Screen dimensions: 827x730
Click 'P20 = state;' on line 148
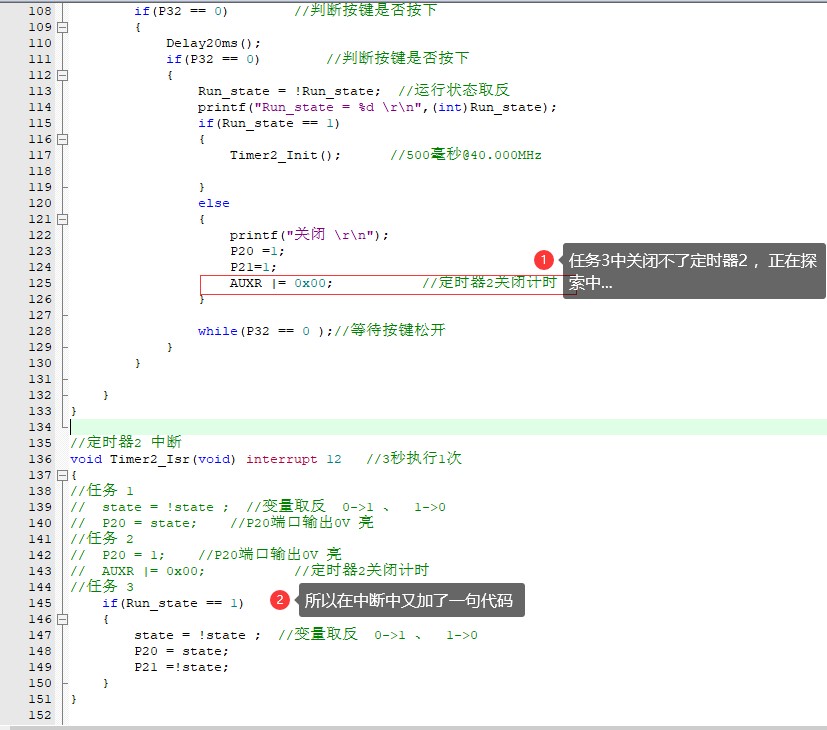click(x=181, y=651)
